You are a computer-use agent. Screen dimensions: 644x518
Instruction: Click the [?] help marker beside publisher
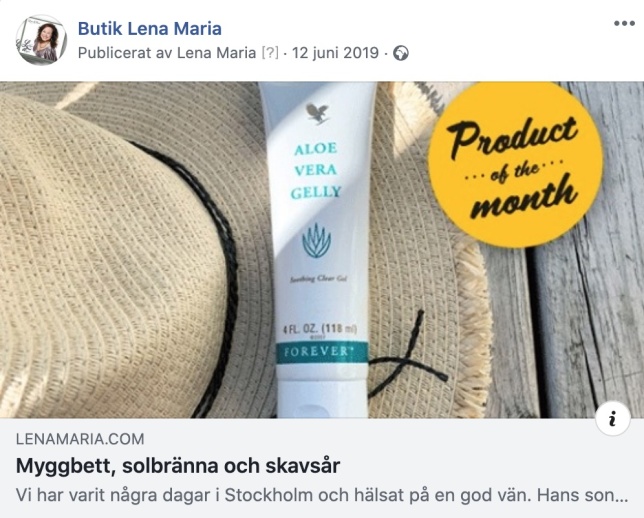270,53
